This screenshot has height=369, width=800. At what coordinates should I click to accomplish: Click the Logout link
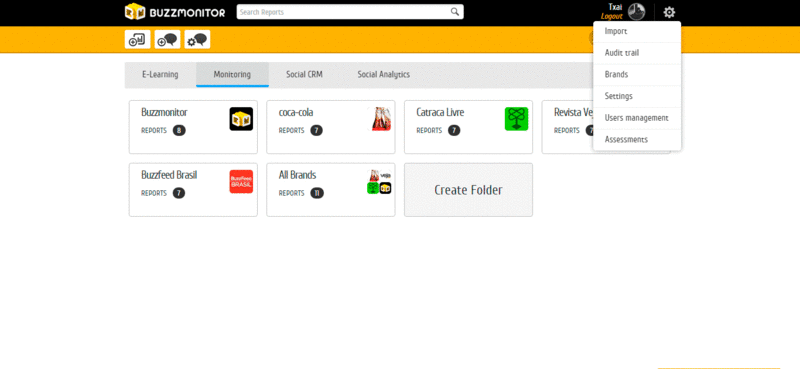point(612,16)
